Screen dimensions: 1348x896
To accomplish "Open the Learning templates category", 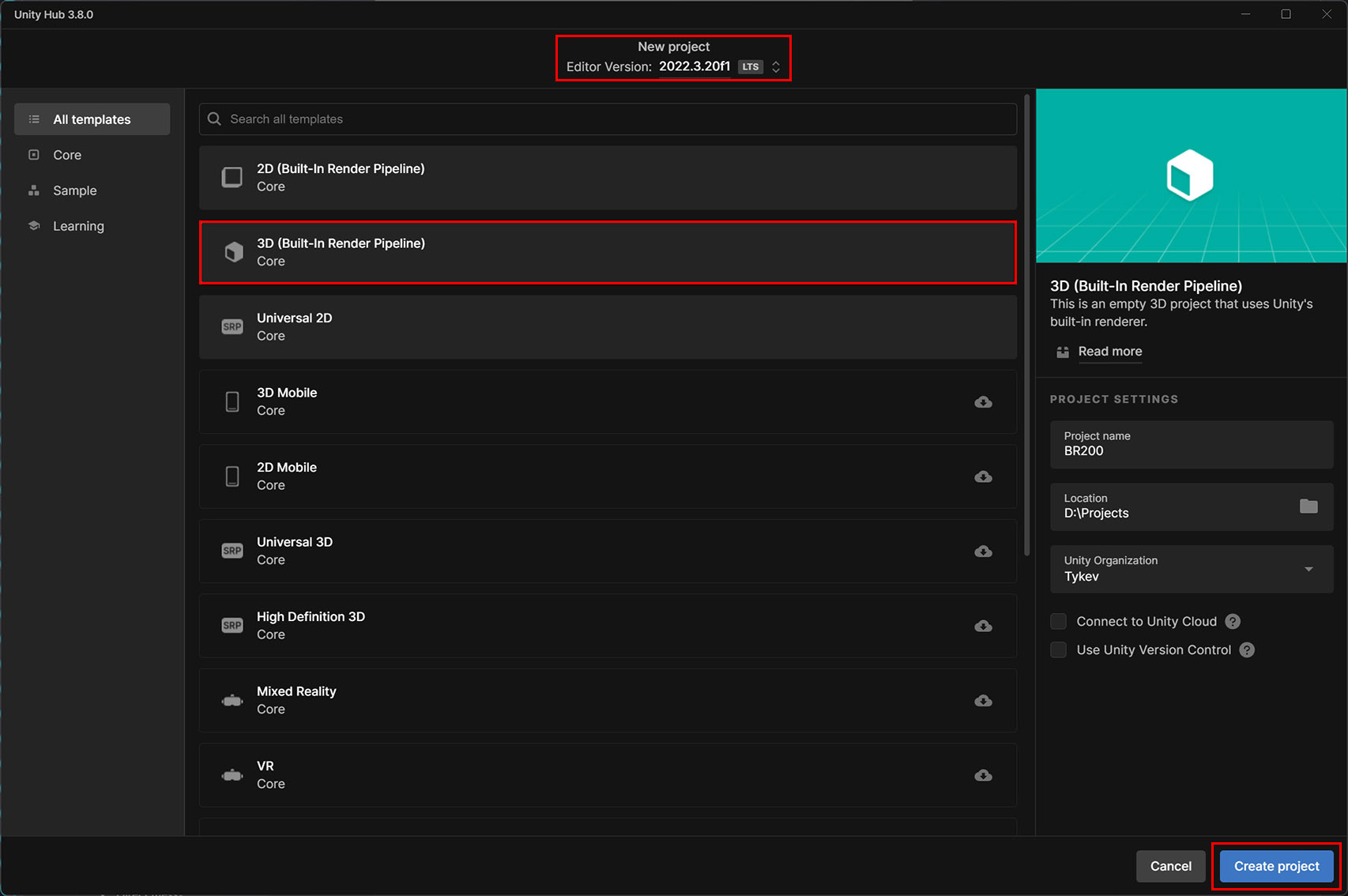I will [78, 226].
